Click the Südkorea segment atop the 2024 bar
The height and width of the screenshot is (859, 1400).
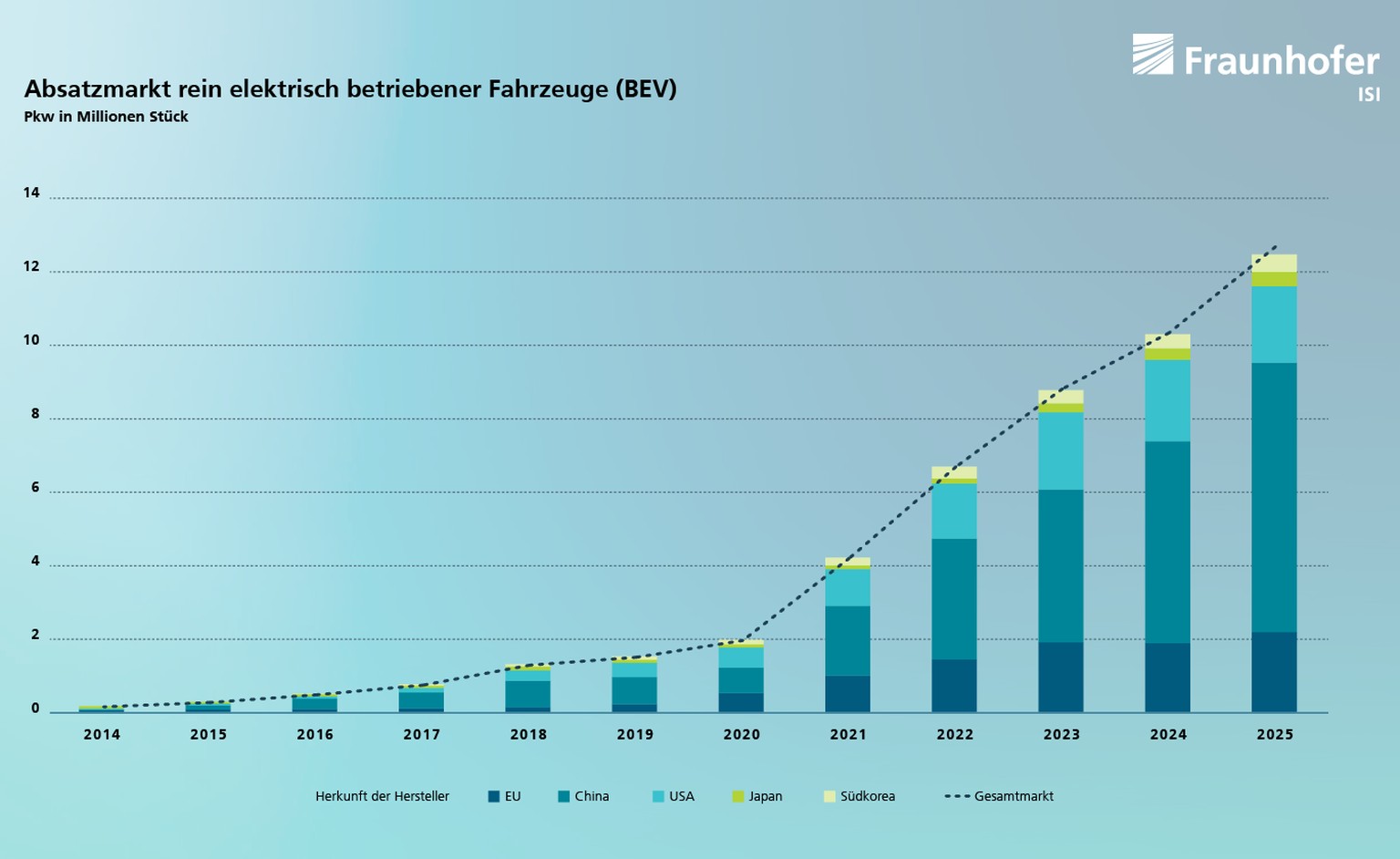tap(1167, 341)
